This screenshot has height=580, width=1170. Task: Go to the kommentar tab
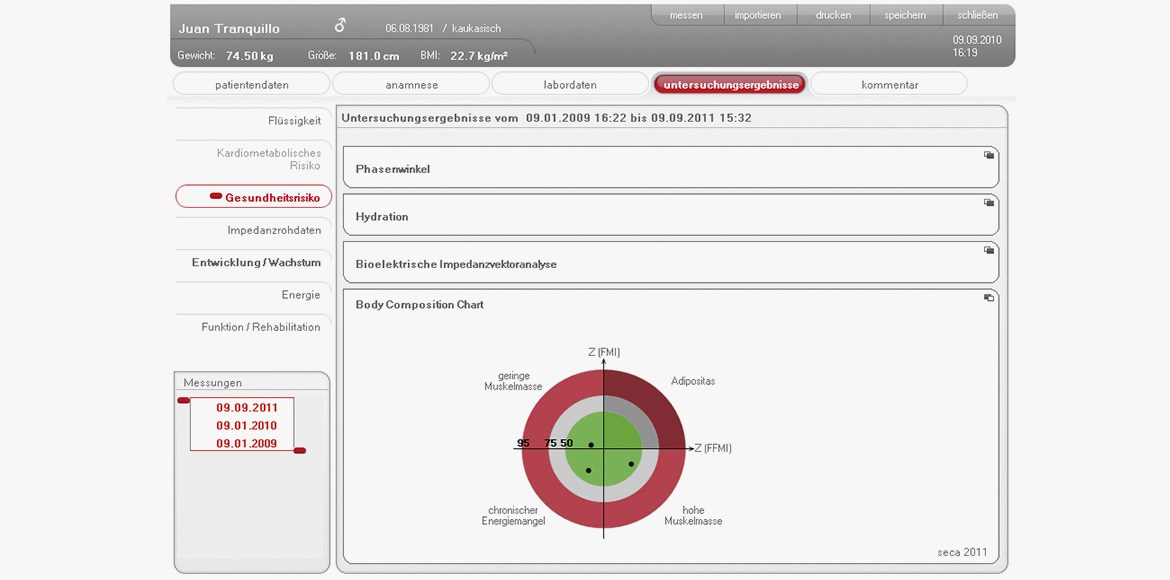point(889,85)
